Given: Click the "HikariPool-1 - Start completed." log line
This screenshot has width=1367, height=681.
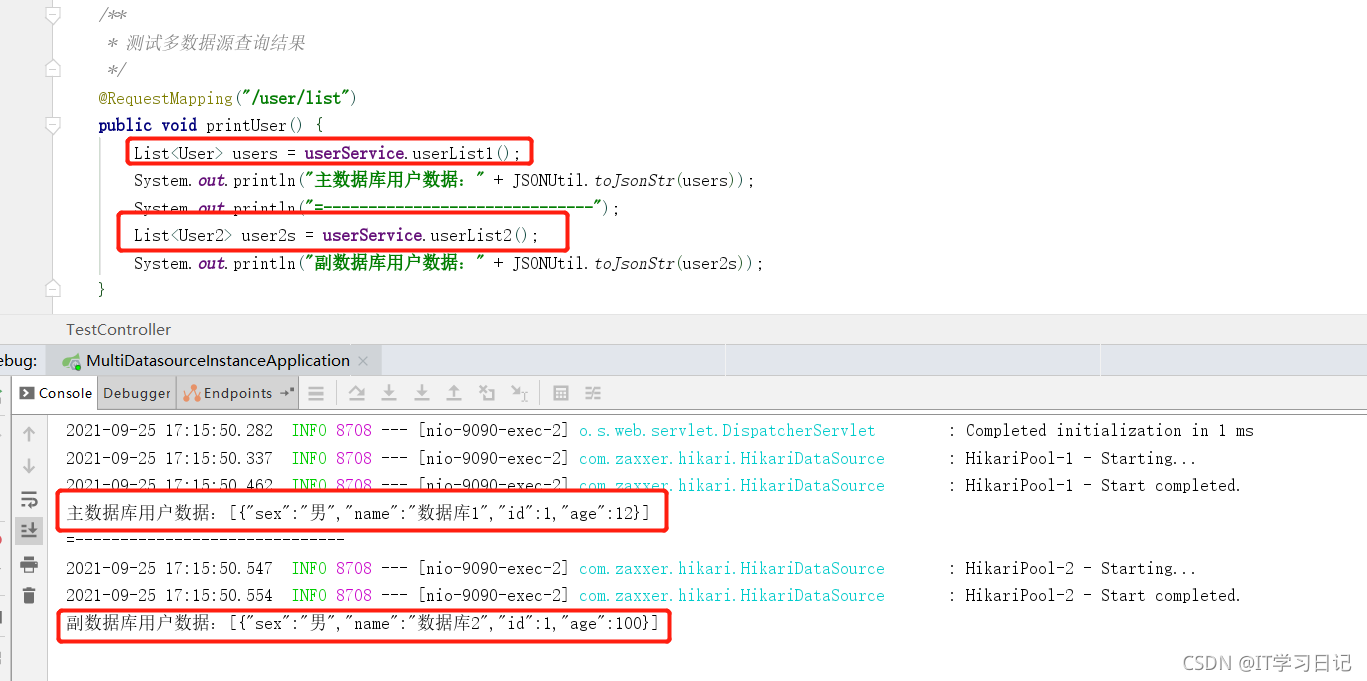Looking at the screenshot, I should click(653, 486).
